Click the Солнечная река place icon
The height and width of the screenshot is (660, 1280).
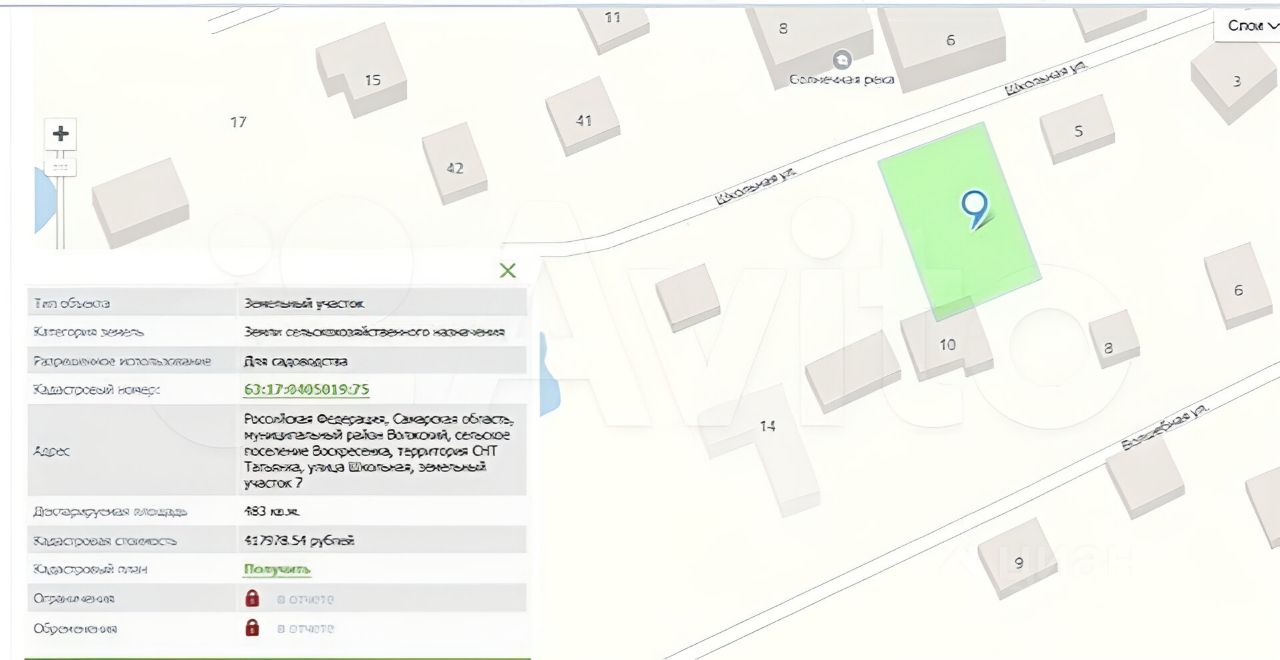842,60
